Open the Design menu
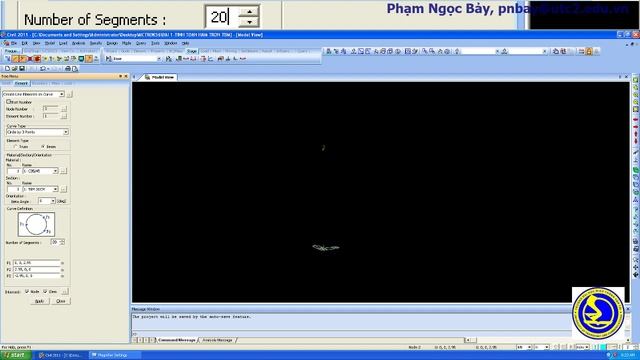 click(x=112, y=43)
